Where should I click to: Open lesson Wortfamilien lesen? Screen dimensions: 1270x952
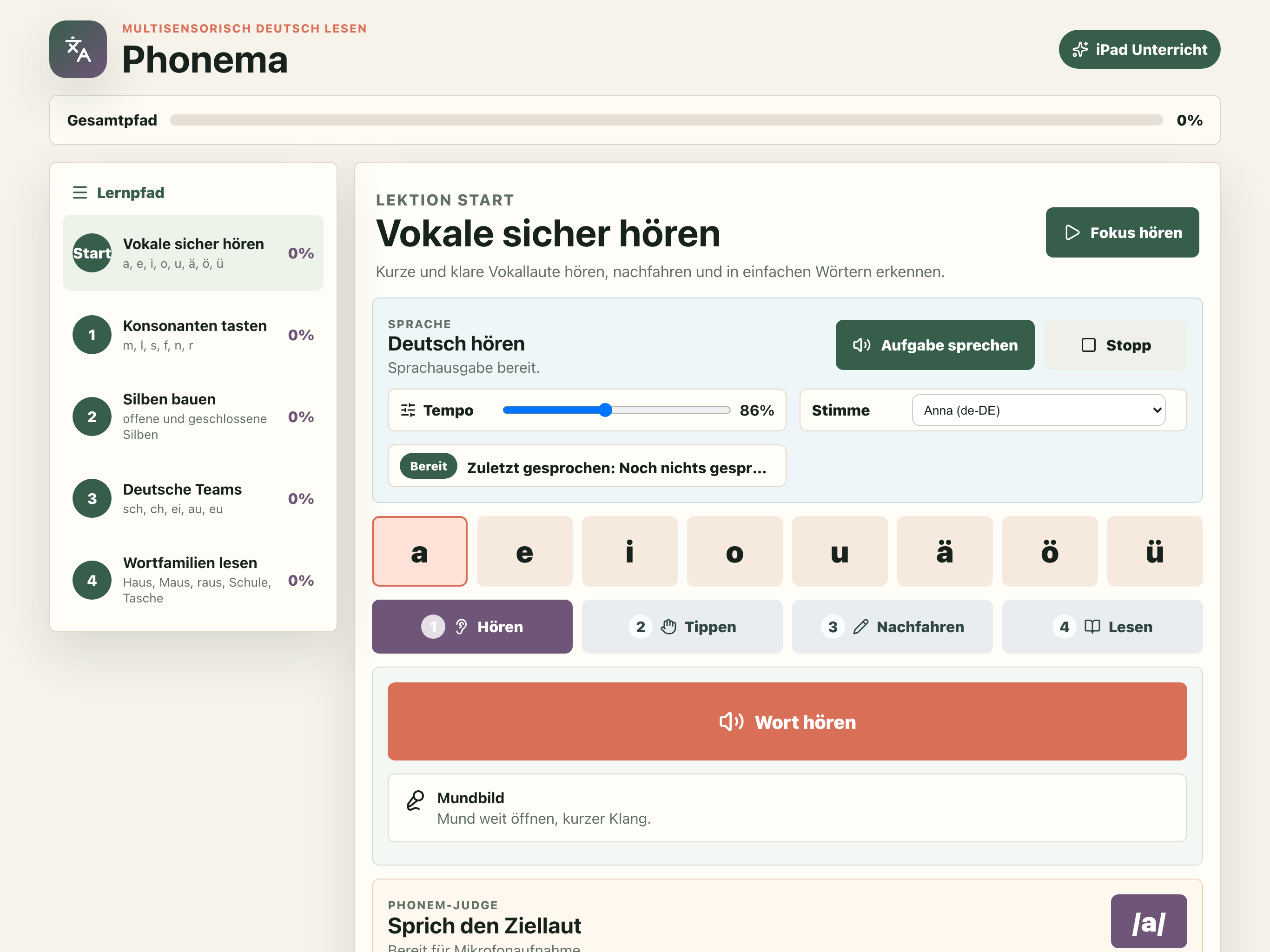pos(193,580)
